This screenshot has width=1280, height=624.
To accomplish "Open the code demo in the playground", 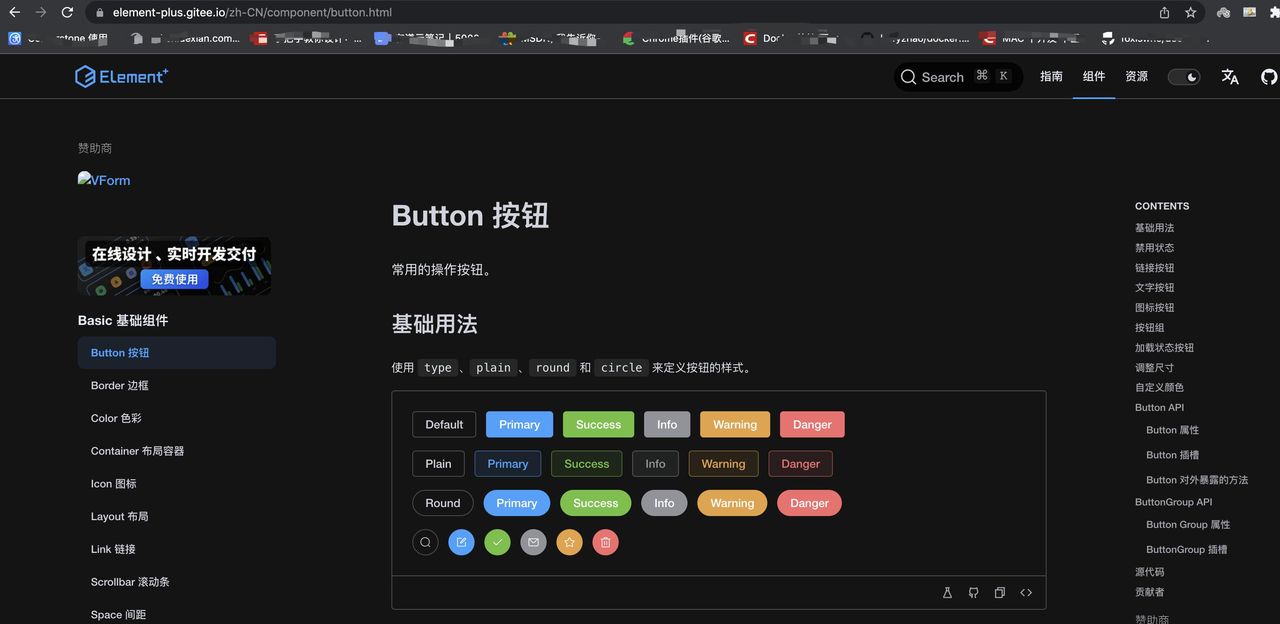I will click(x=947, y=592).
